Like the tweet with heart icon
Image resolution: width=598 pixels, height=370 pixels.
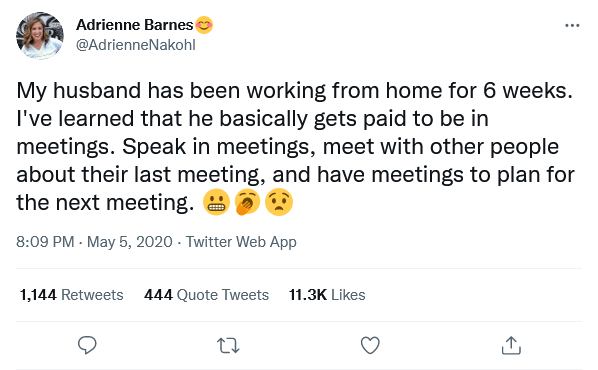pos(370,346)
